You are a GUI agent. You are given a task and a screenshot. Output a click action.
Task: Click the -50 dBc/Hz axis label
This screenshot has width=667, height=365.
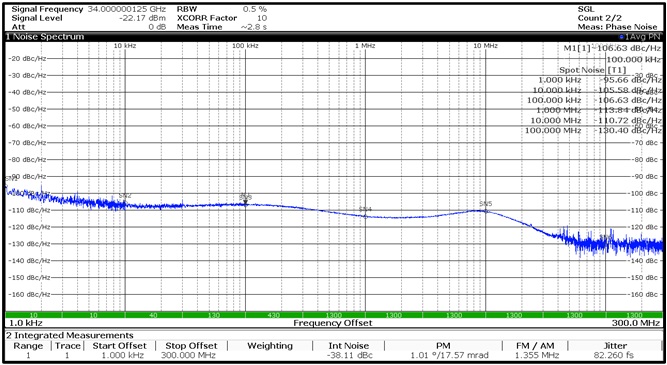(x=27, y=109)
